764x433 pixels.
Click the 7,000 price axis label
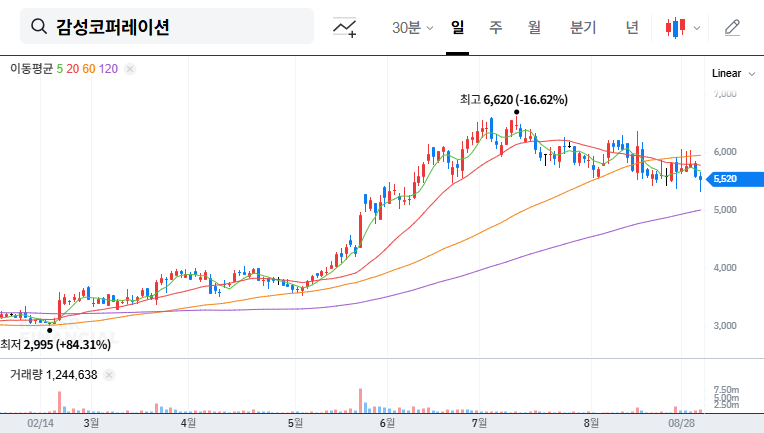coord(725,94)
